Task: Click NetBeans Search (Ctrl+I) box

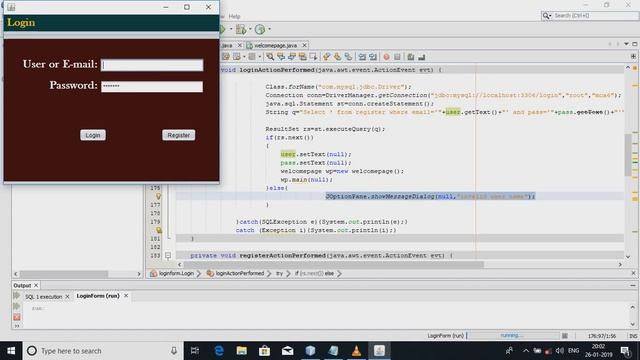Action: pos(590,16)
